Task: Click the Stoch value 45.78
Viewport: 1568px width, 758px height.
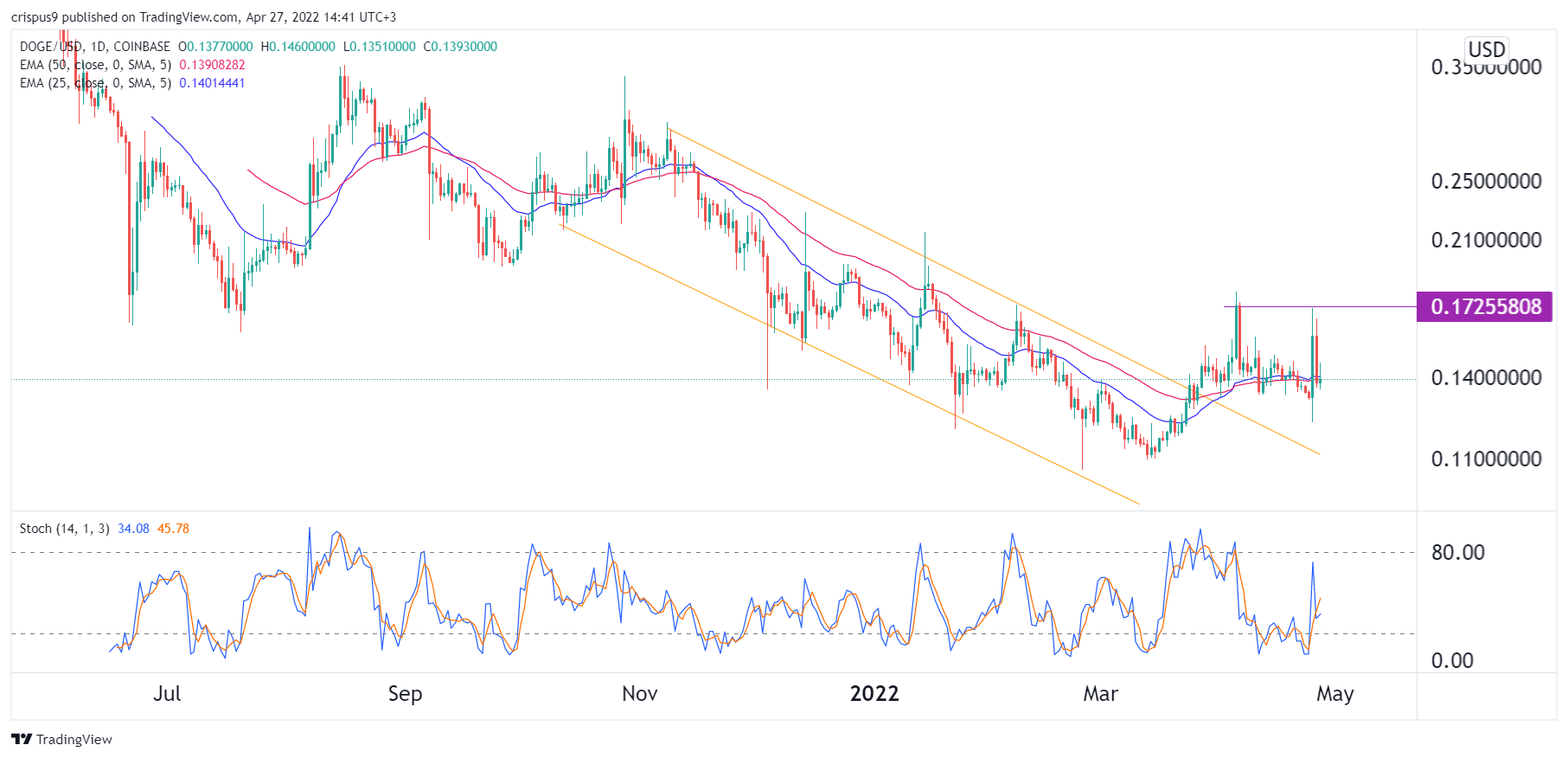Action: click(173, 529)
